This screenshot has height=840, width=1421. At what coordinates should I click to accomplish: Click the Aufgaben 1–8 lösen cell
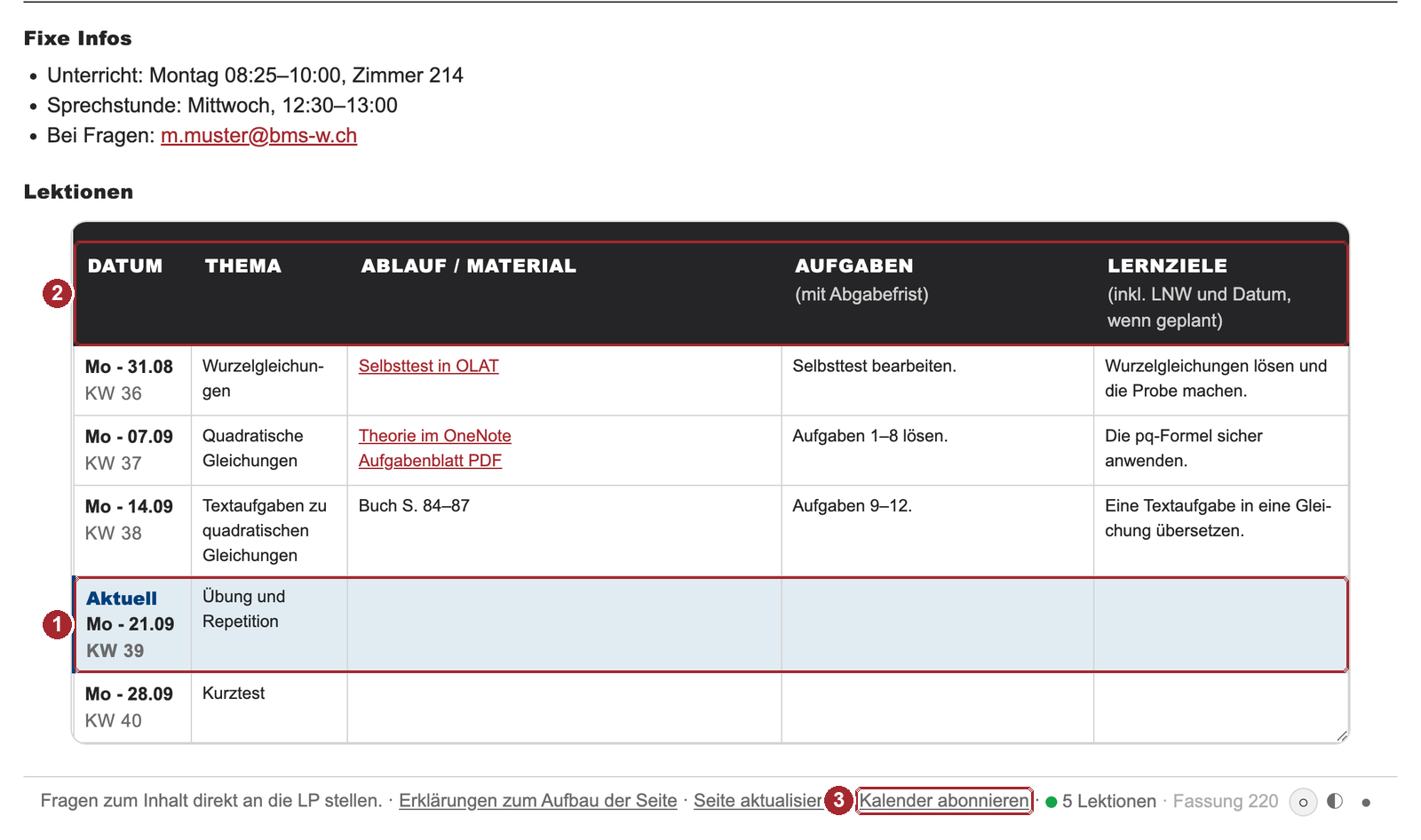point(938,450)
